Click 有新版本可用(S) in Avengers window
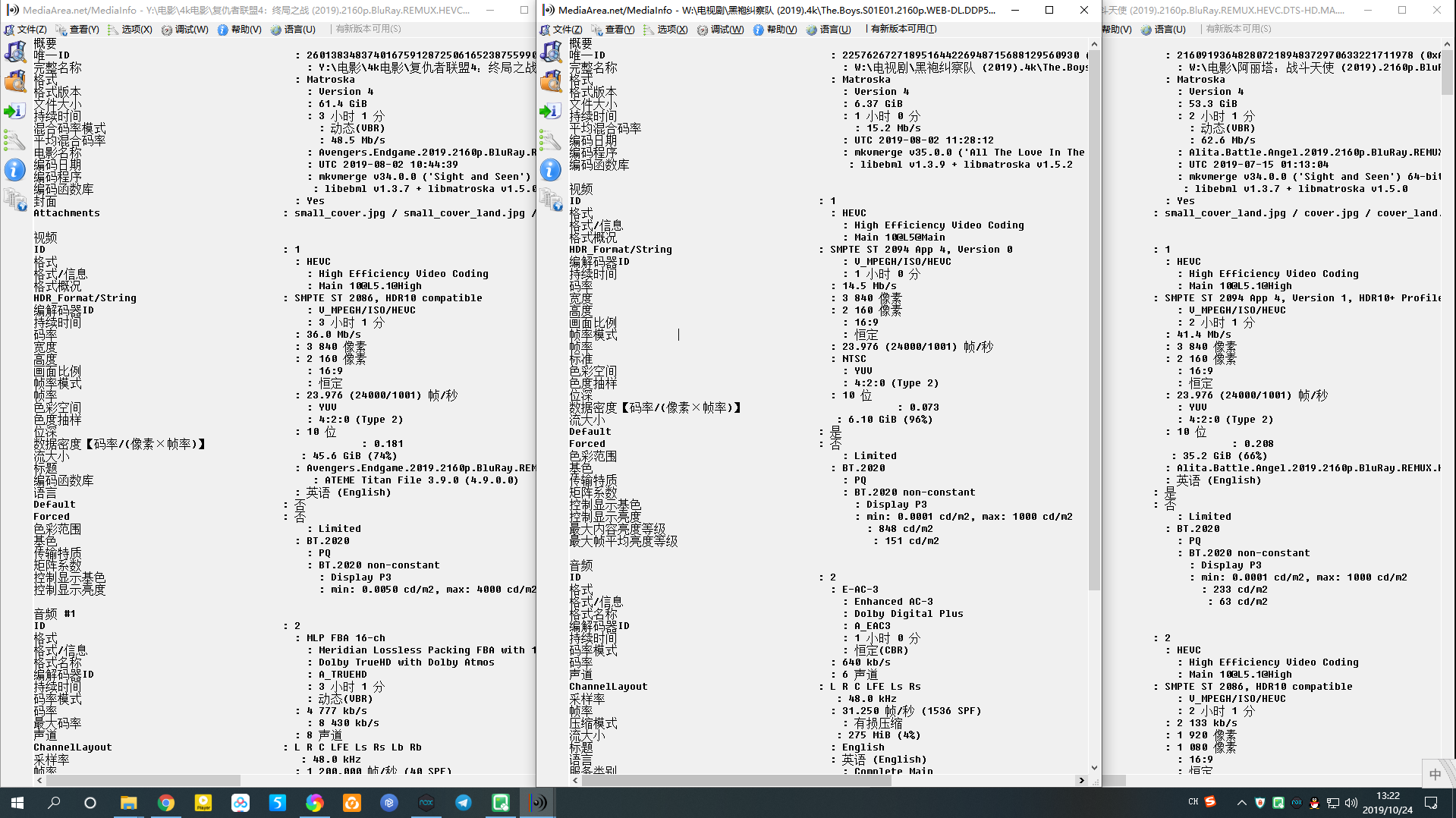 click(368, 29)
